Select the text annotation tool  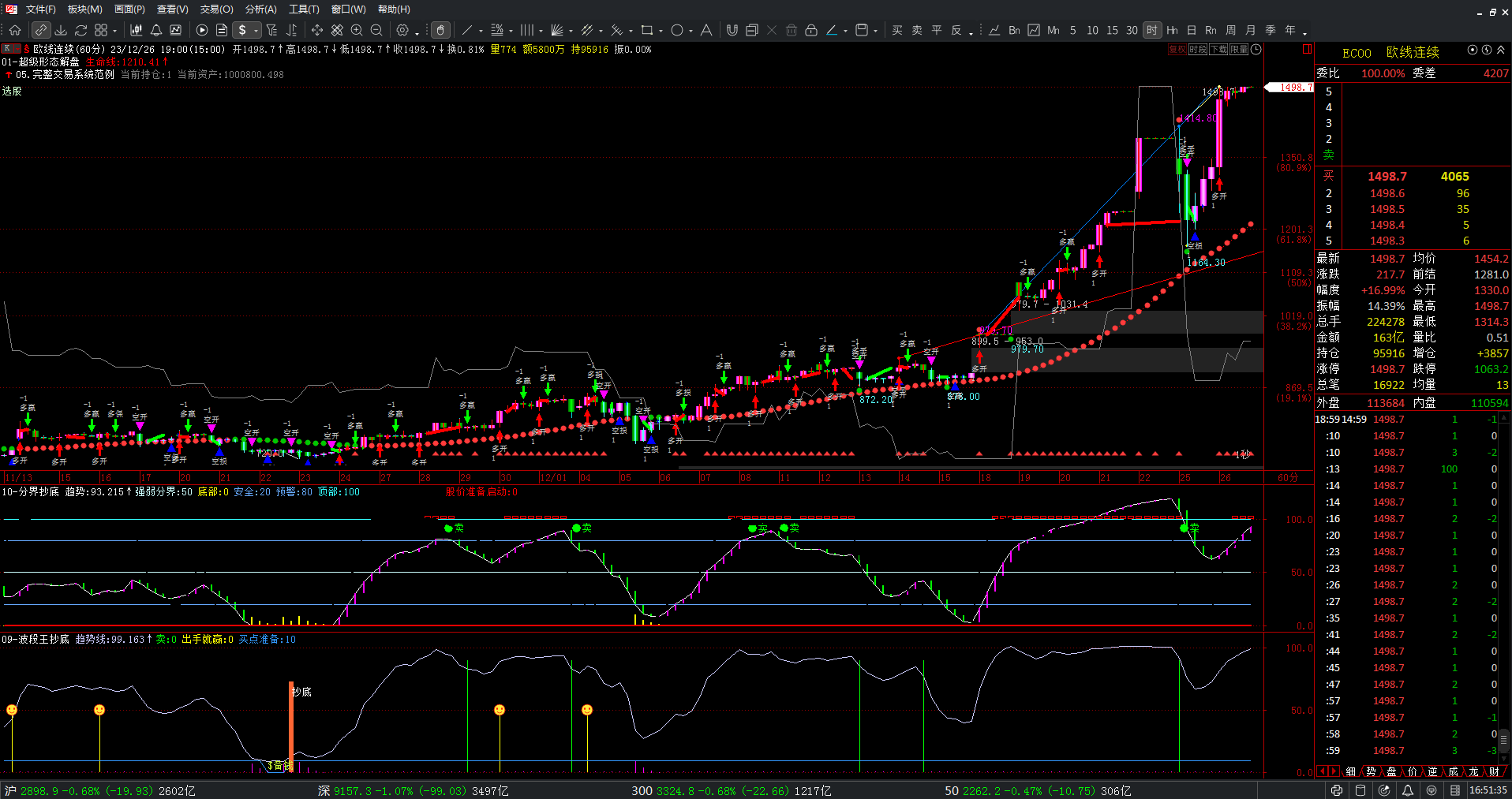click(x=706, y=30)
